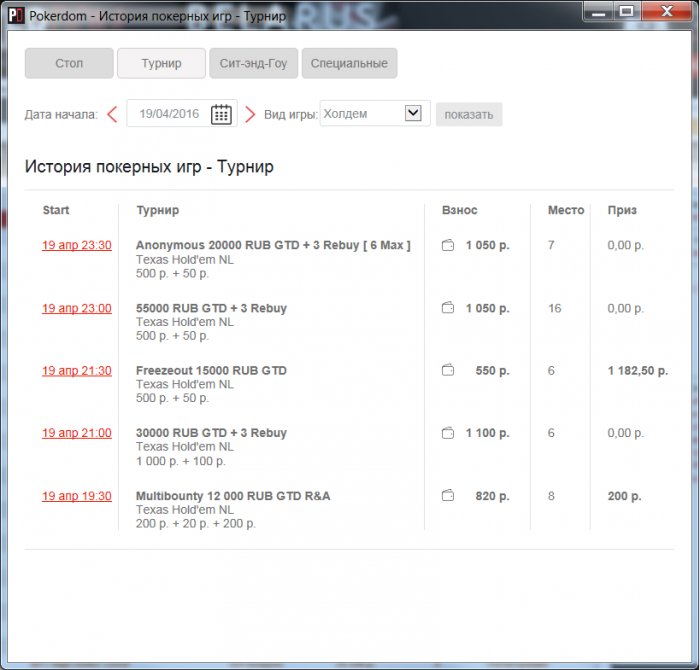Switch to the Сит-энд-Гоу tab
This screenshot has width=700, height=670.
point(253,63)
